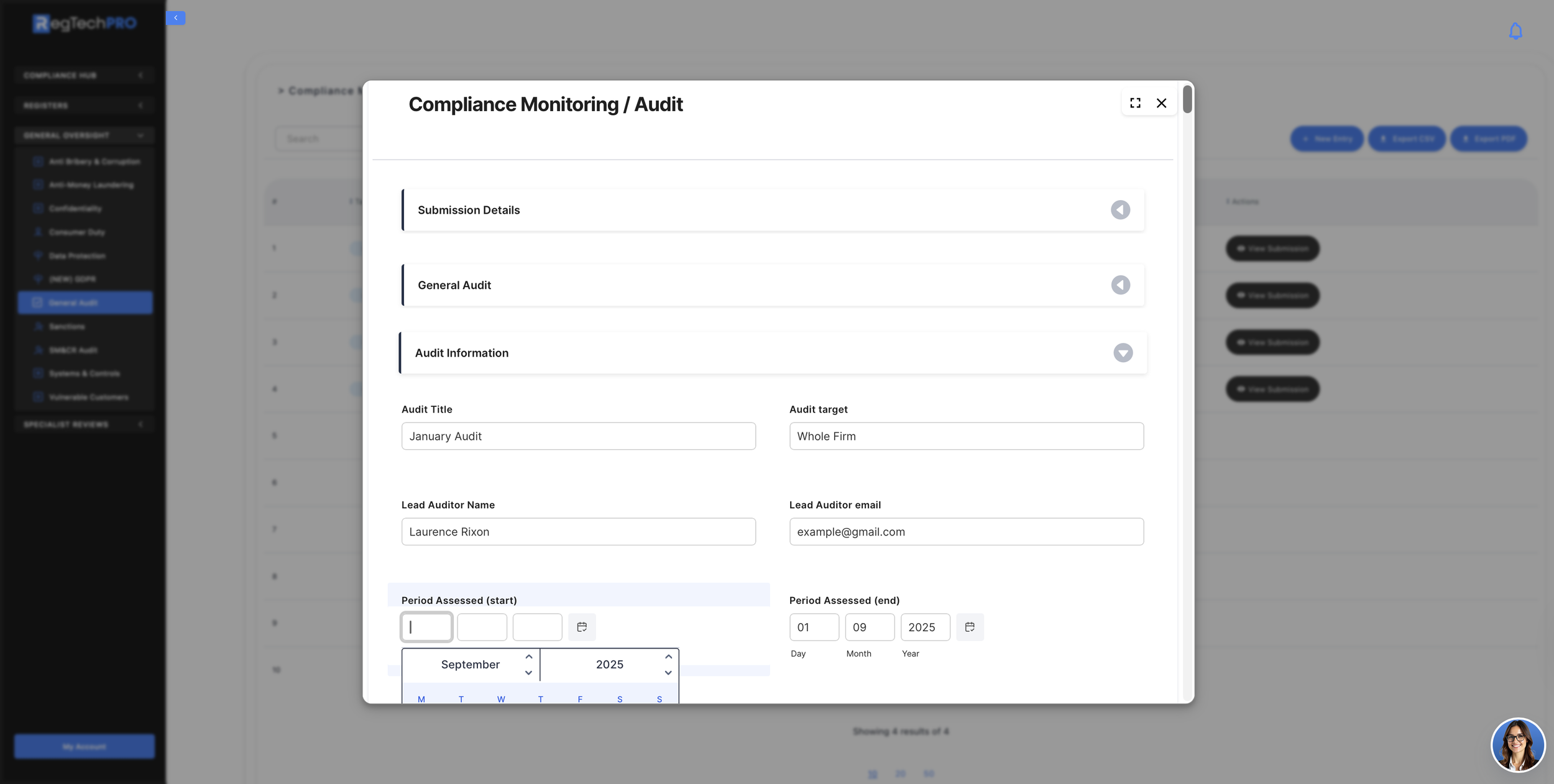Screen dimensions: 1554x784
Task: Increase year with 2025 up arrow
Action: tap(668, 657)
